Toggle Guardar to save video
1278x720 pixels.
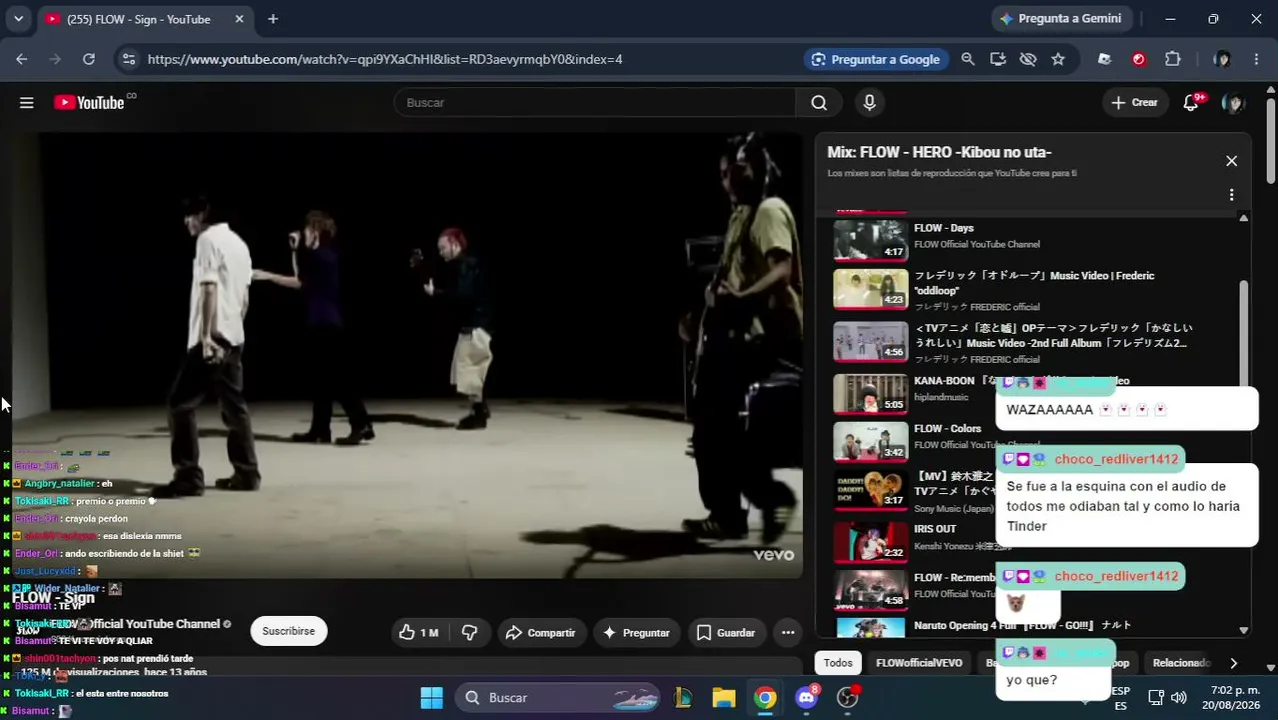click(x=726, y=632)
